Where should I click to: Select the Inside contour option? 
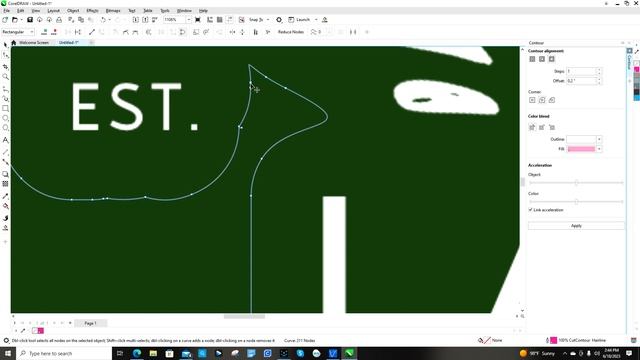coord(542,59)
